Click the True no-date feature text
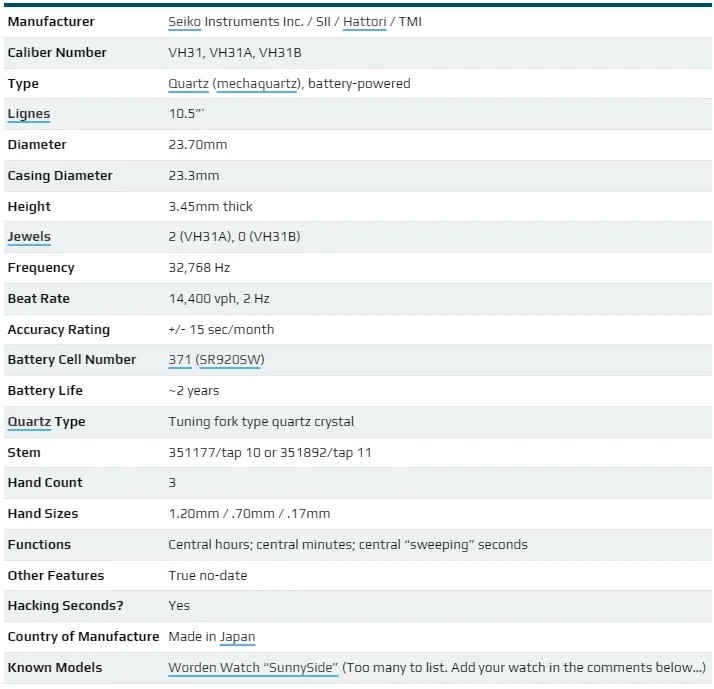Viewport: 714px width, 689px height. click(x=208, y=576)
